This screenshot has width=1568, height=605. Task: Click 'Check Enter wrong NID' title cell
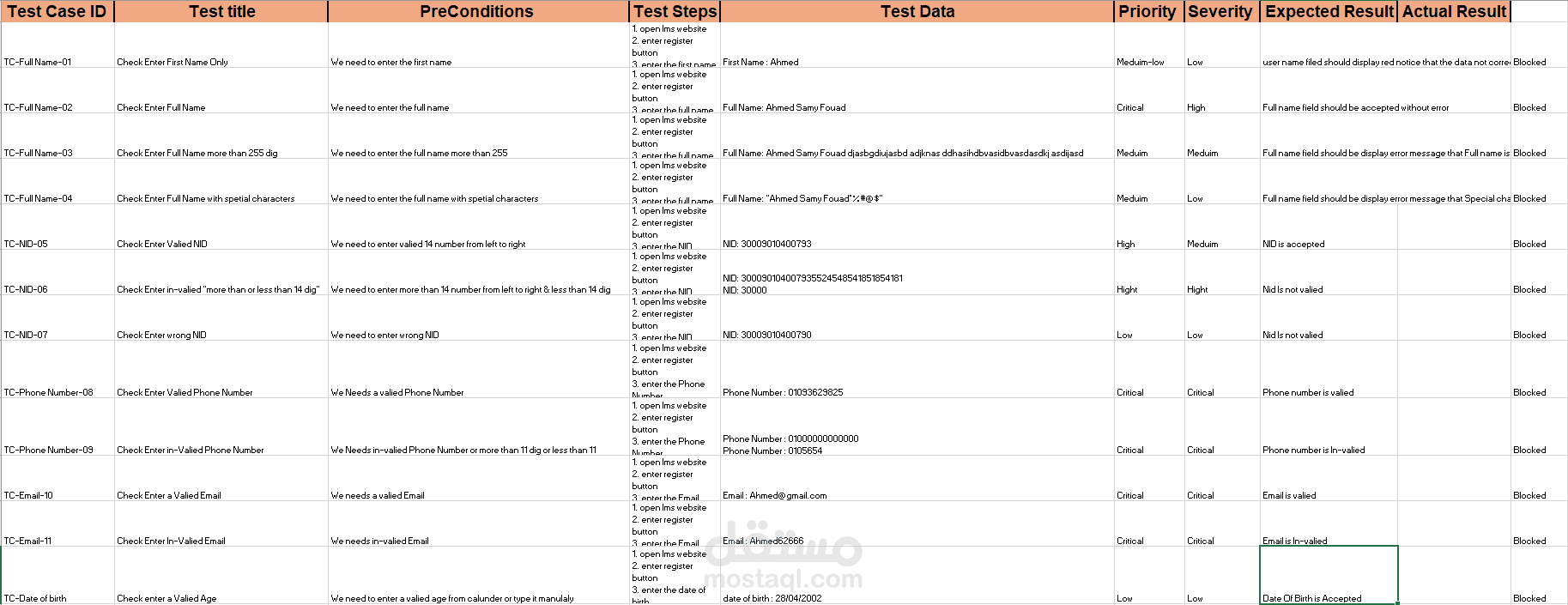[221, 318]
